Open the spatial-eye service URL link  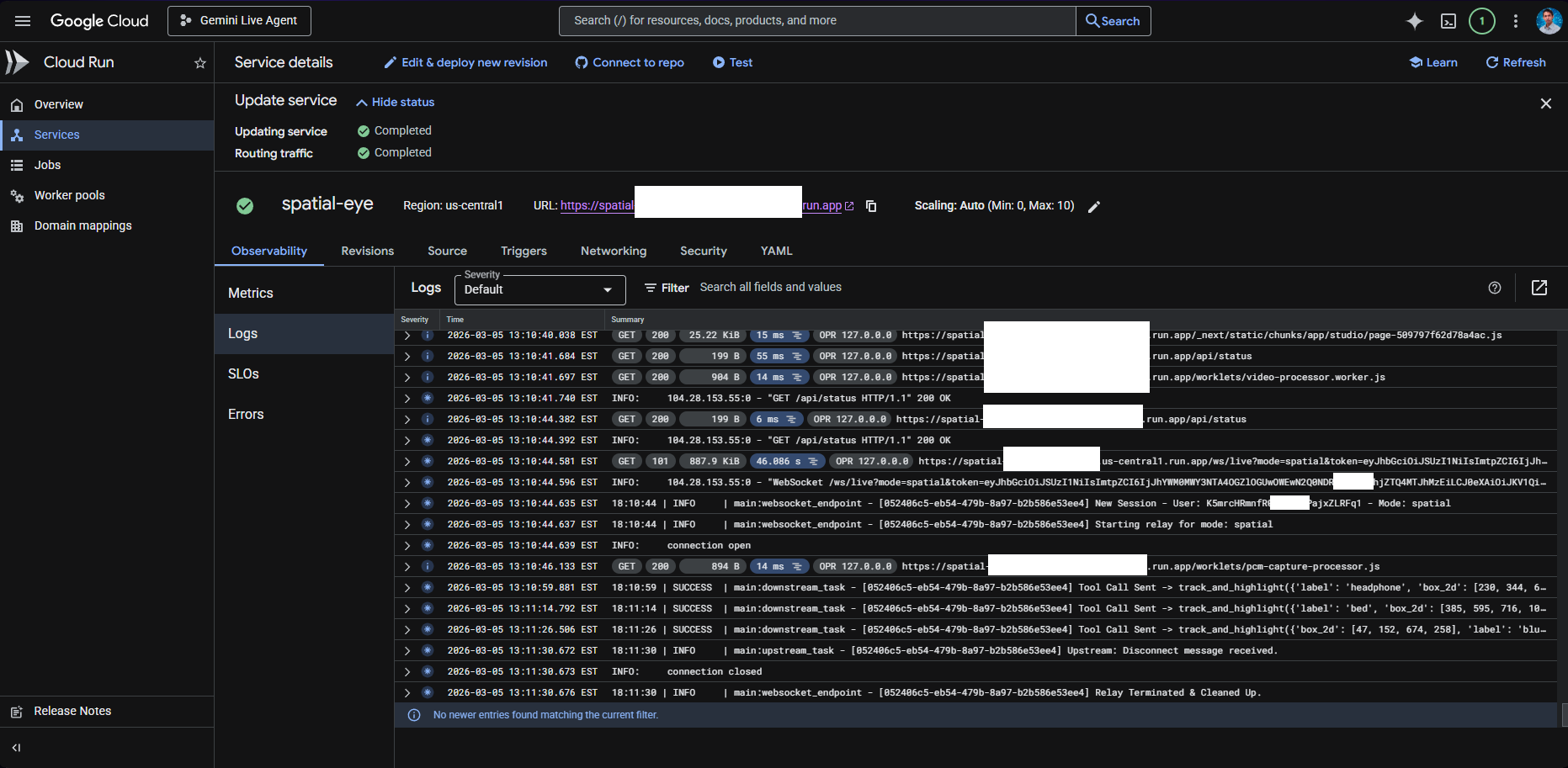[x=707, y=206]
